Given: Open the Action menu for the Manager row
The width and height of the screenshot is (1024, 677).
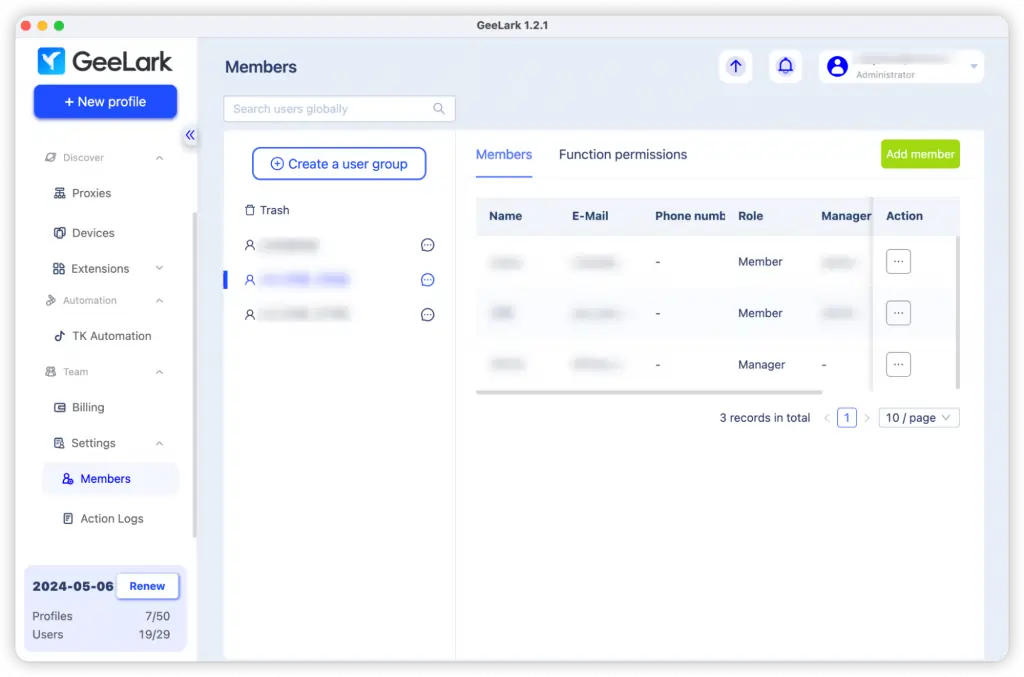Looking at the screenshot, I should pyautogui.click(x=898, y=364).
